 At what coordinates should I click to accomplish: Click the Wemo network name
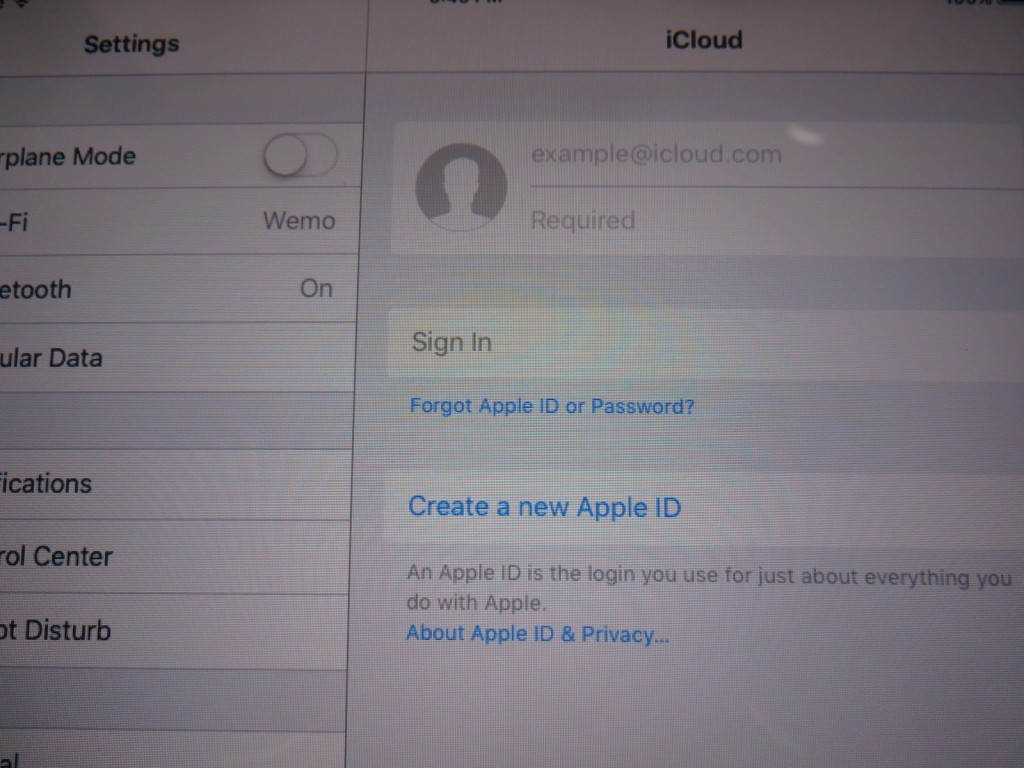(299, 220)
